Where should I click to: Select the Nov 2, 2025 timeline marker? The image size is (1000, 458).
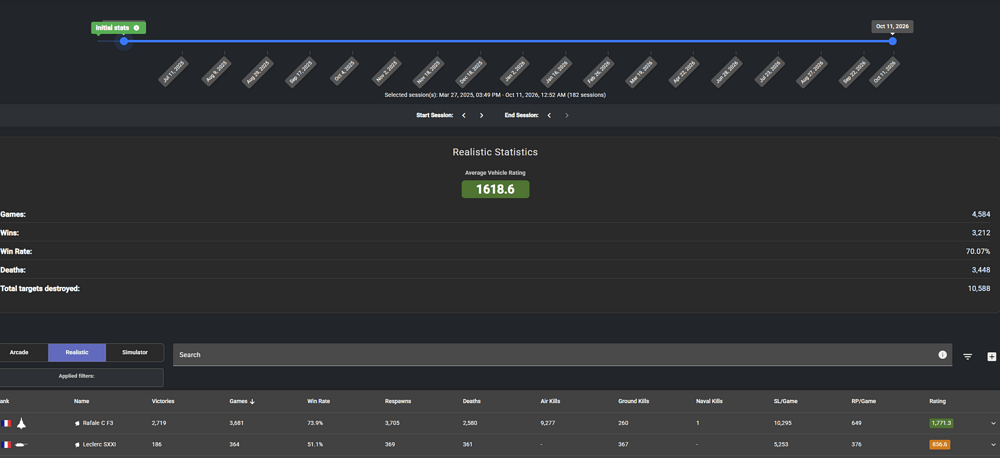[385, 71]
